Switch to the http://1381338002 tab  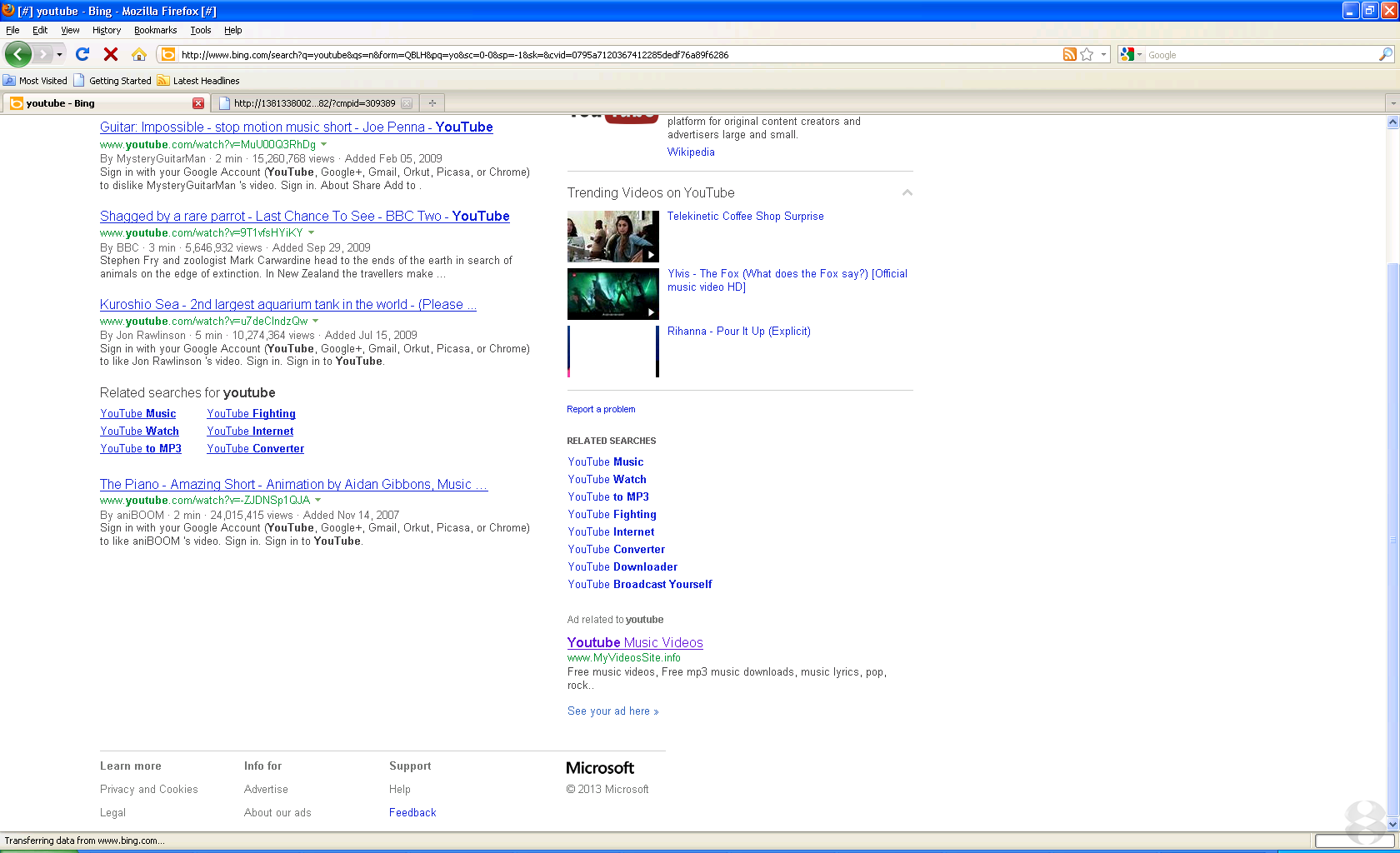[x=315, y=103]
